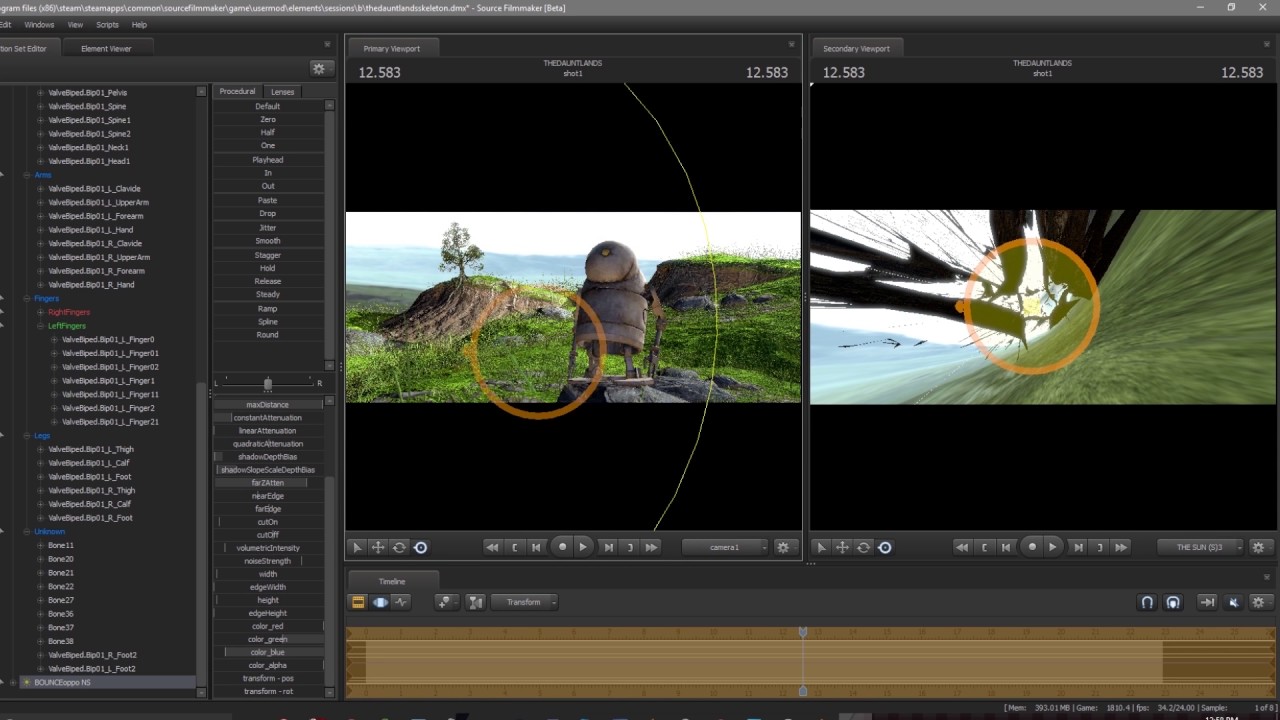This screenshot has height=720, width=1280.
Task: Fast-forward playback in the Primary Viewport
Action: pyautogui.click(x=651, y=547)
